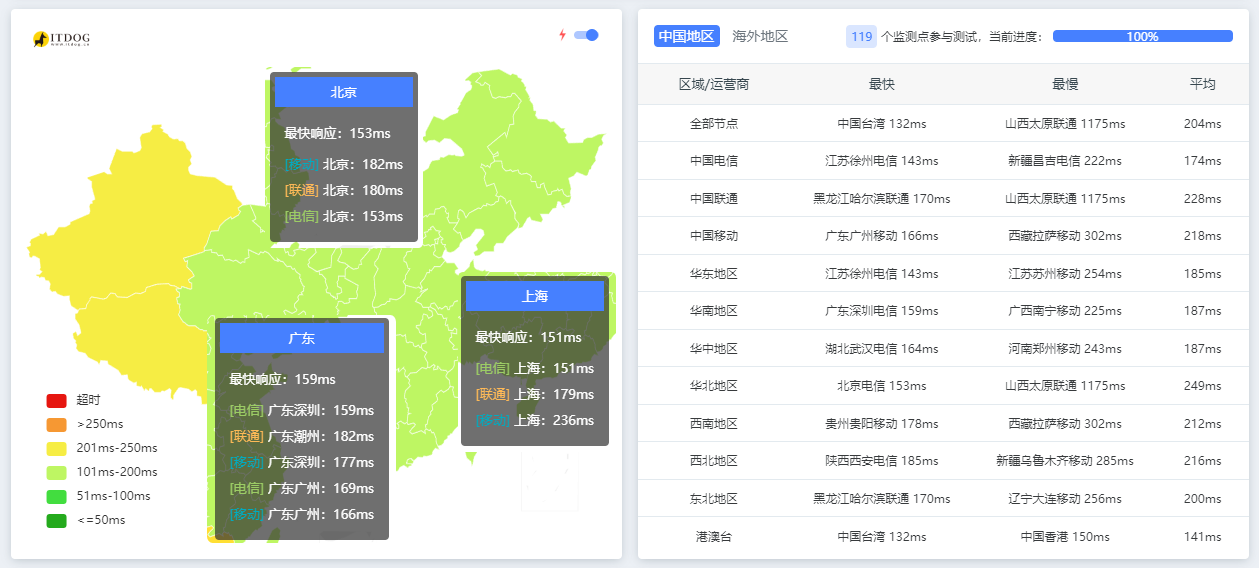This screenshot has height=568, width=1259.
Task: Select the yellow 201ms-250ms legend swatch
Action: click(56, 448)
